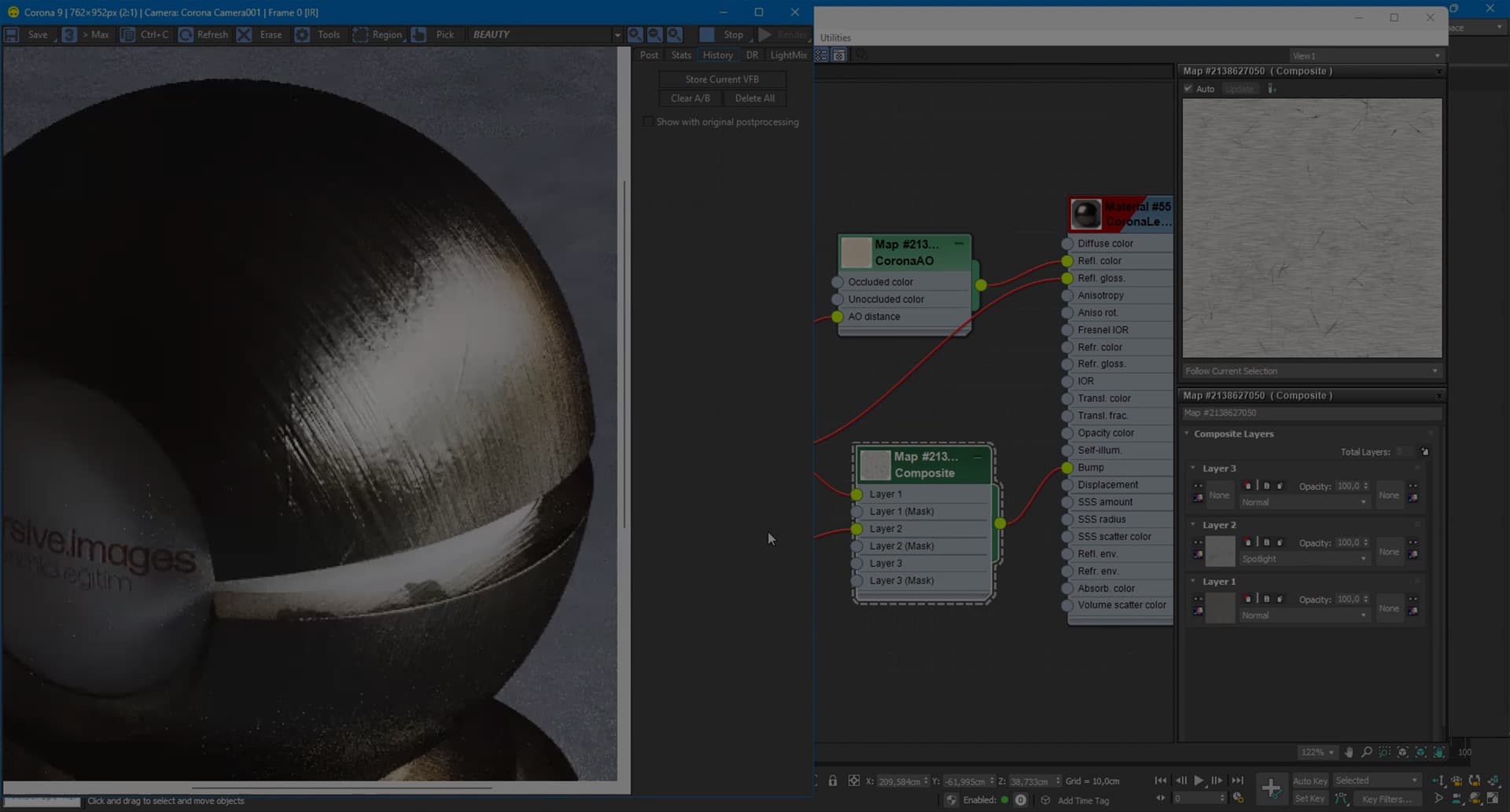Click the Zoom Region tool icon
1510x812 pixels.
[x=1384, y=752]
